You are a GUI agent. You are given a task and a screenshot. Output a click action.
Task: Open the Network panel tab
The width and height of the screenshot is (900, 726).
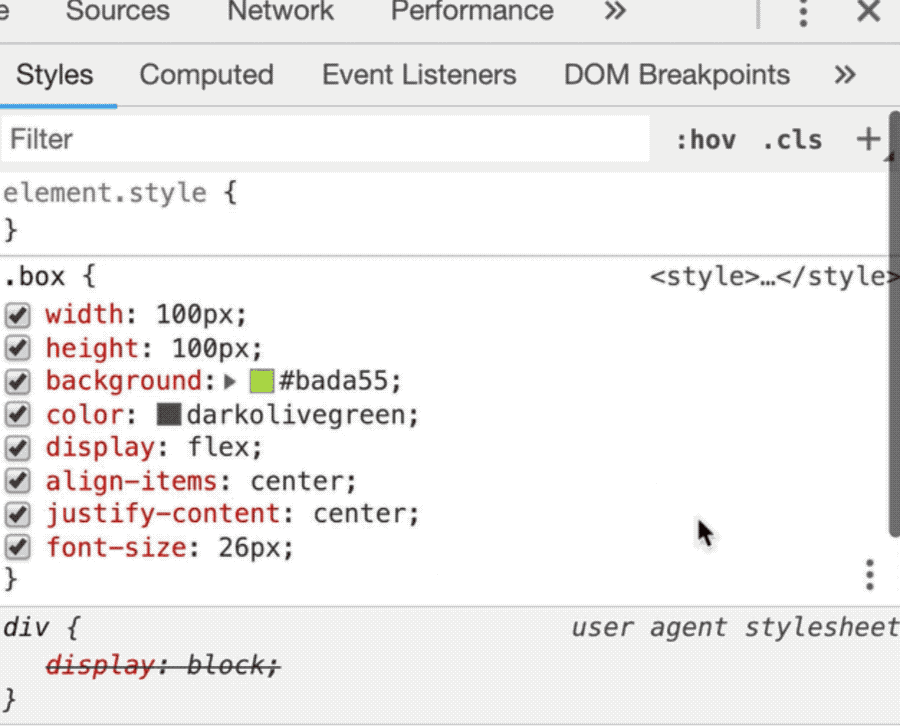tap(280, 12)
